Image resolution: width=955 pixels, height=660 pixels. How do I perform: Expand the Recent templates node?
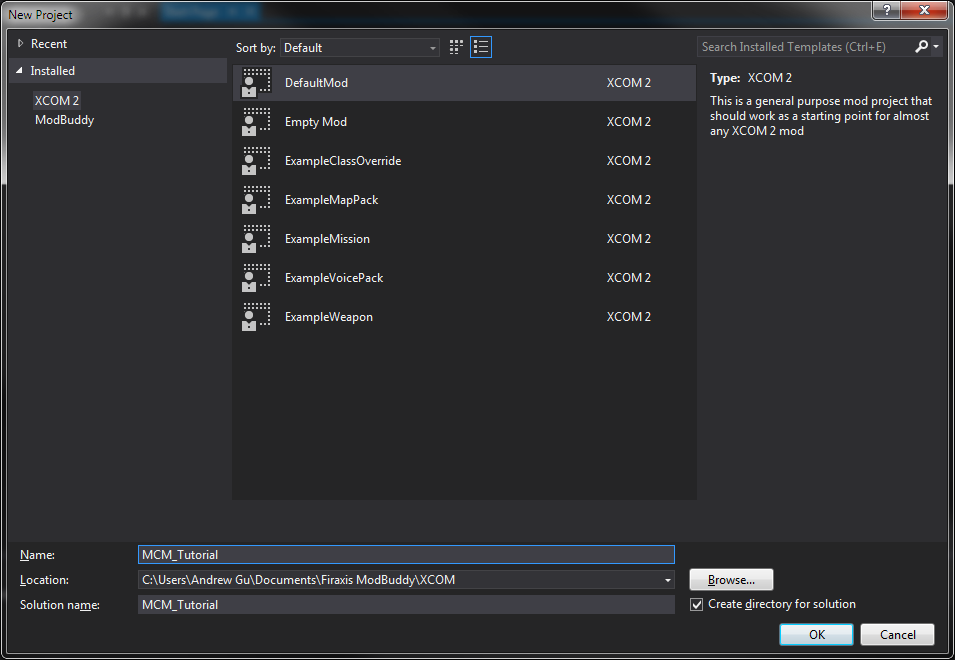pos(20,43)
